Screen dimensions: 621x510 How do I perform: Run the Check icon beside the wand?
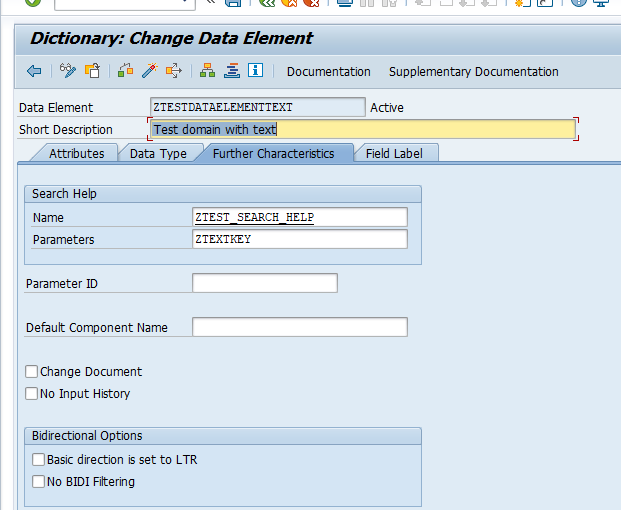point(126,71)
